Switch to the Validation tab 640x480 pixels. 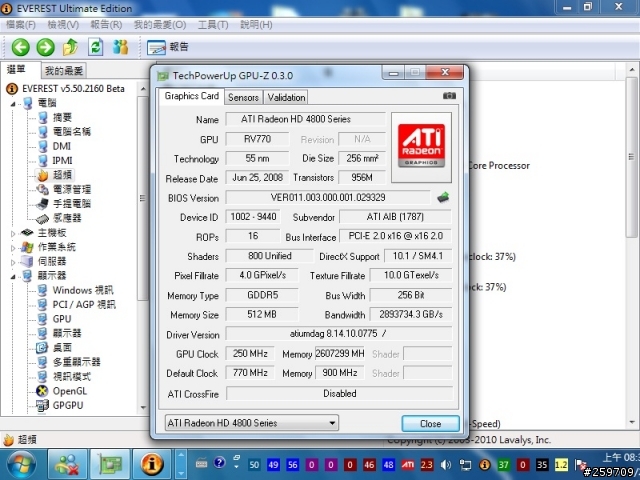coord(287,97)
